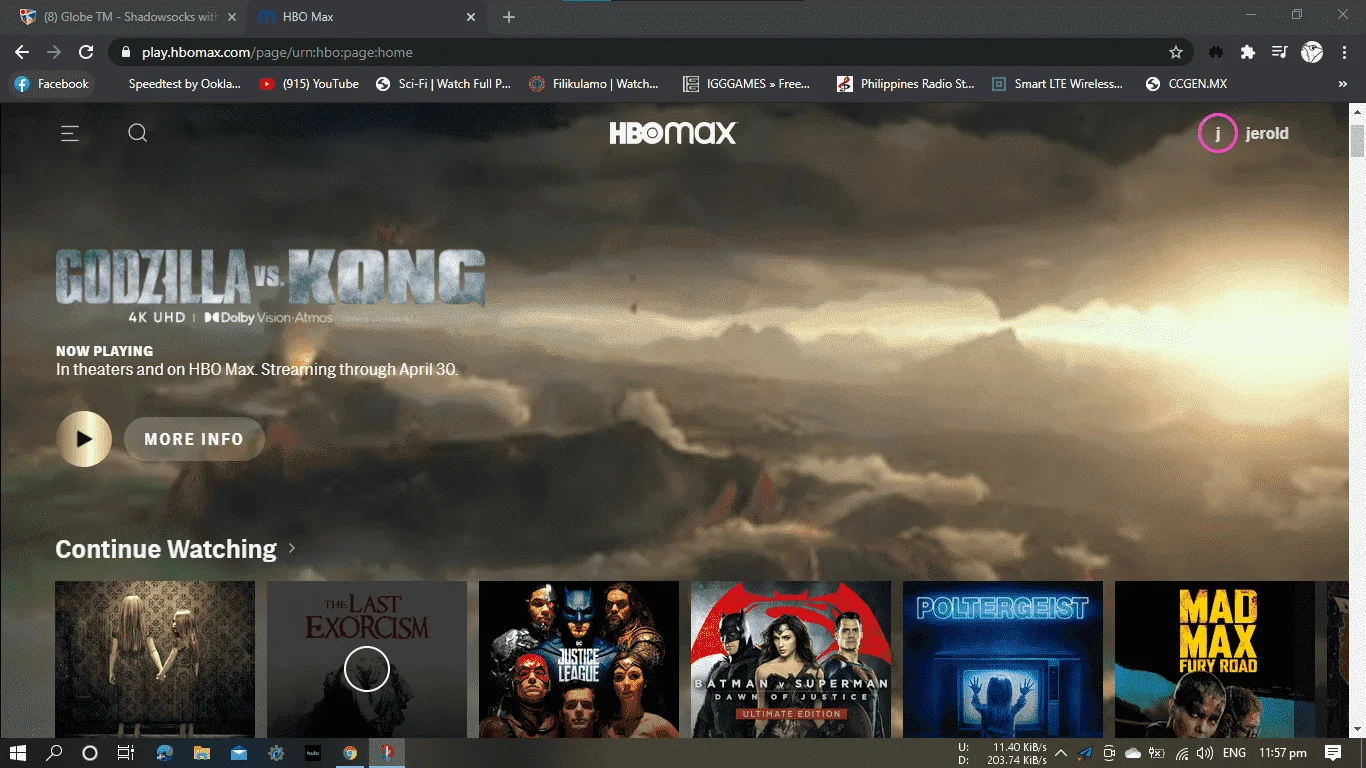The height and width of the screenshot is (768, 1366).
Task: Open the media control playlist icon
Action: click(1280, 52)
